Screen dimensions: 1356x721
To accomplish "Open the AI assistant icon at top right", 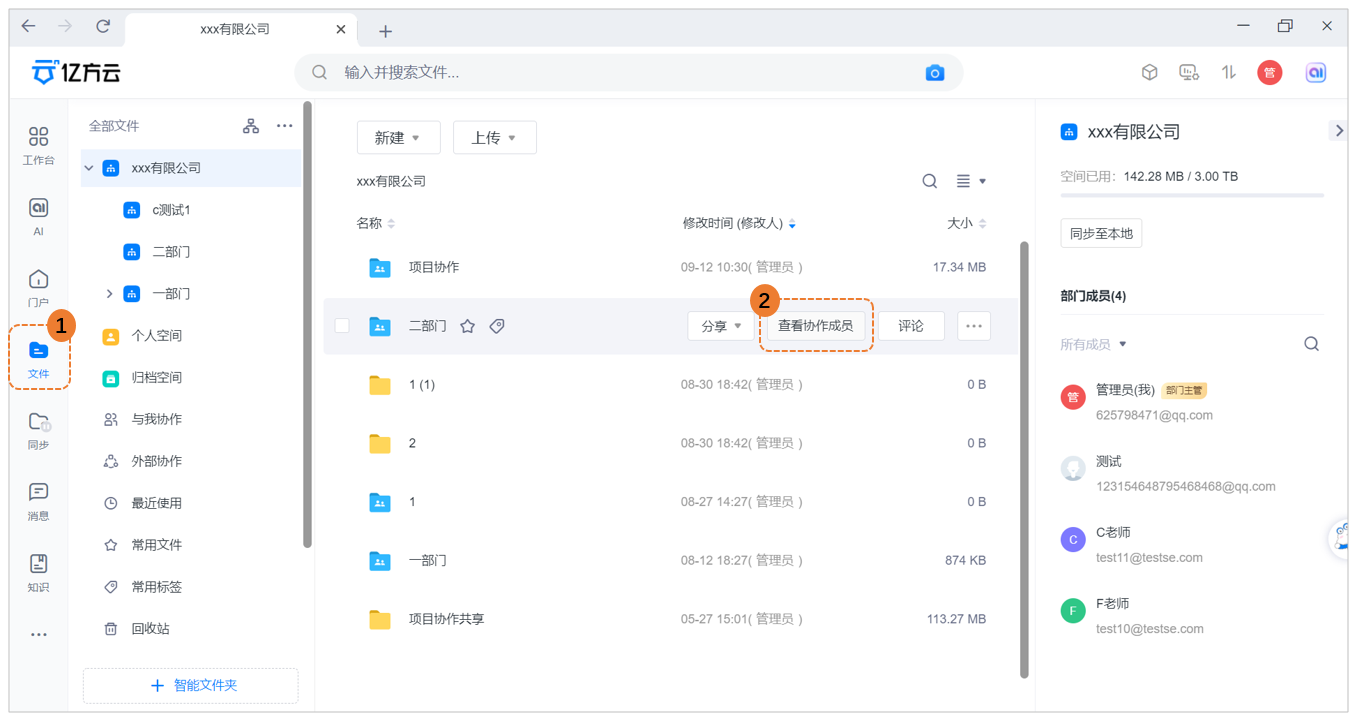I will pyautogui.click(x=1315, y=72).
